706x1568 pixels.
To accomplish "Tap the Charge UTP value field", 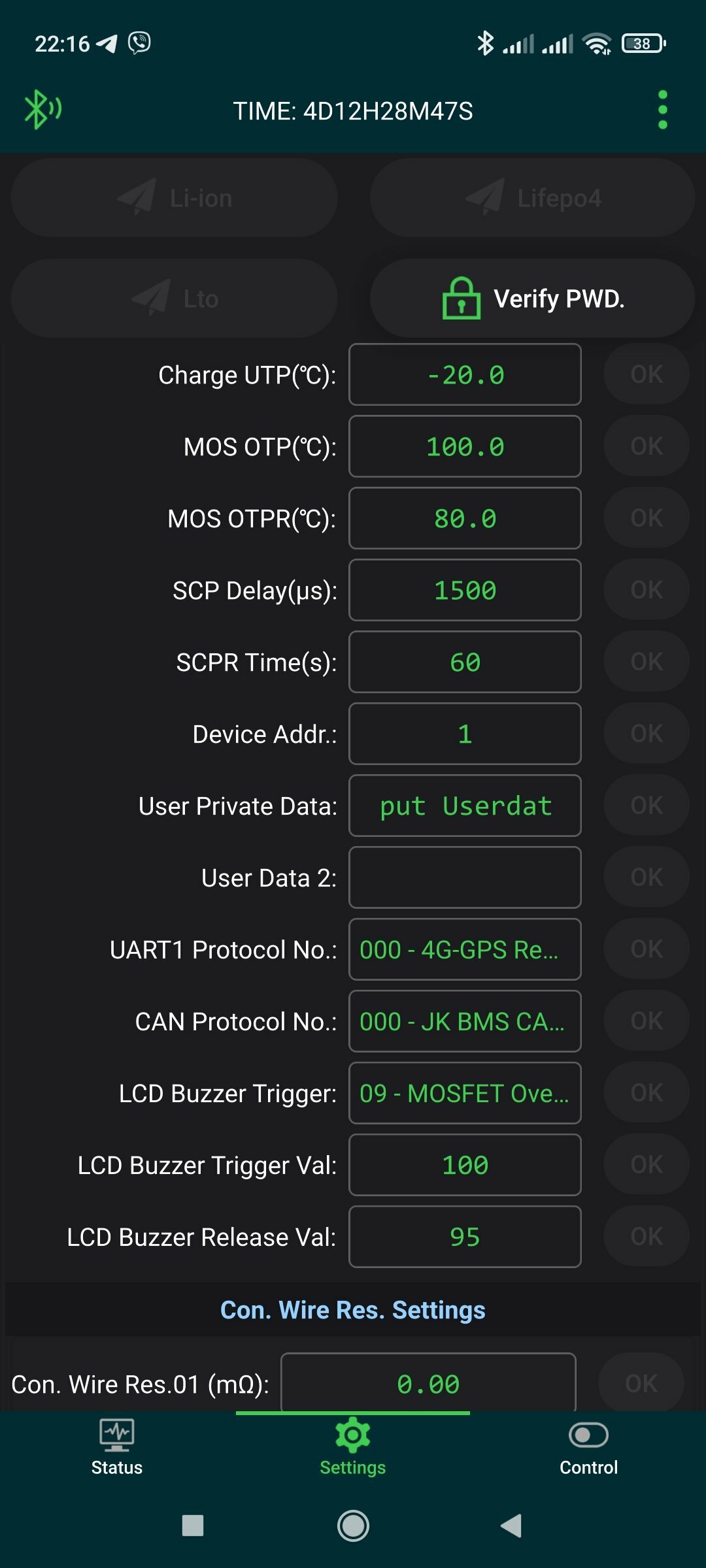I will [465, 374].
